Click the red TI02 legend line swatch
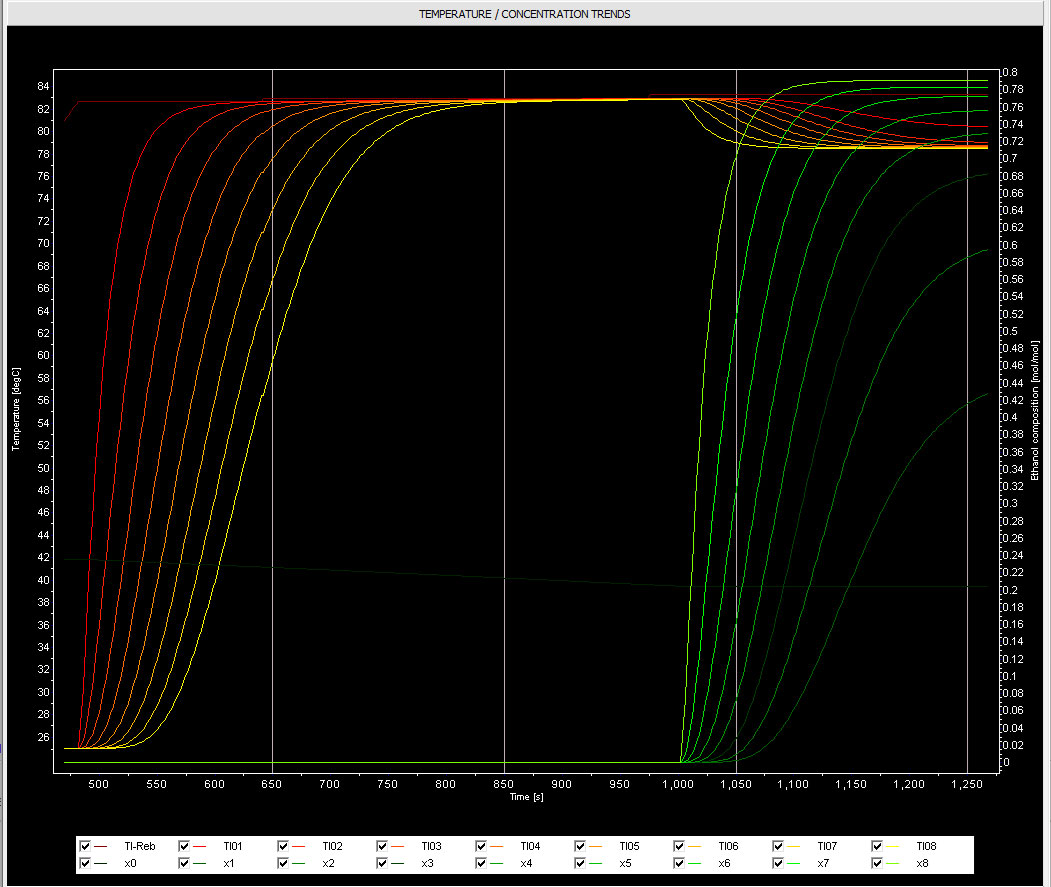Screen dimensions: 1051x887 [x=299, y=846]
